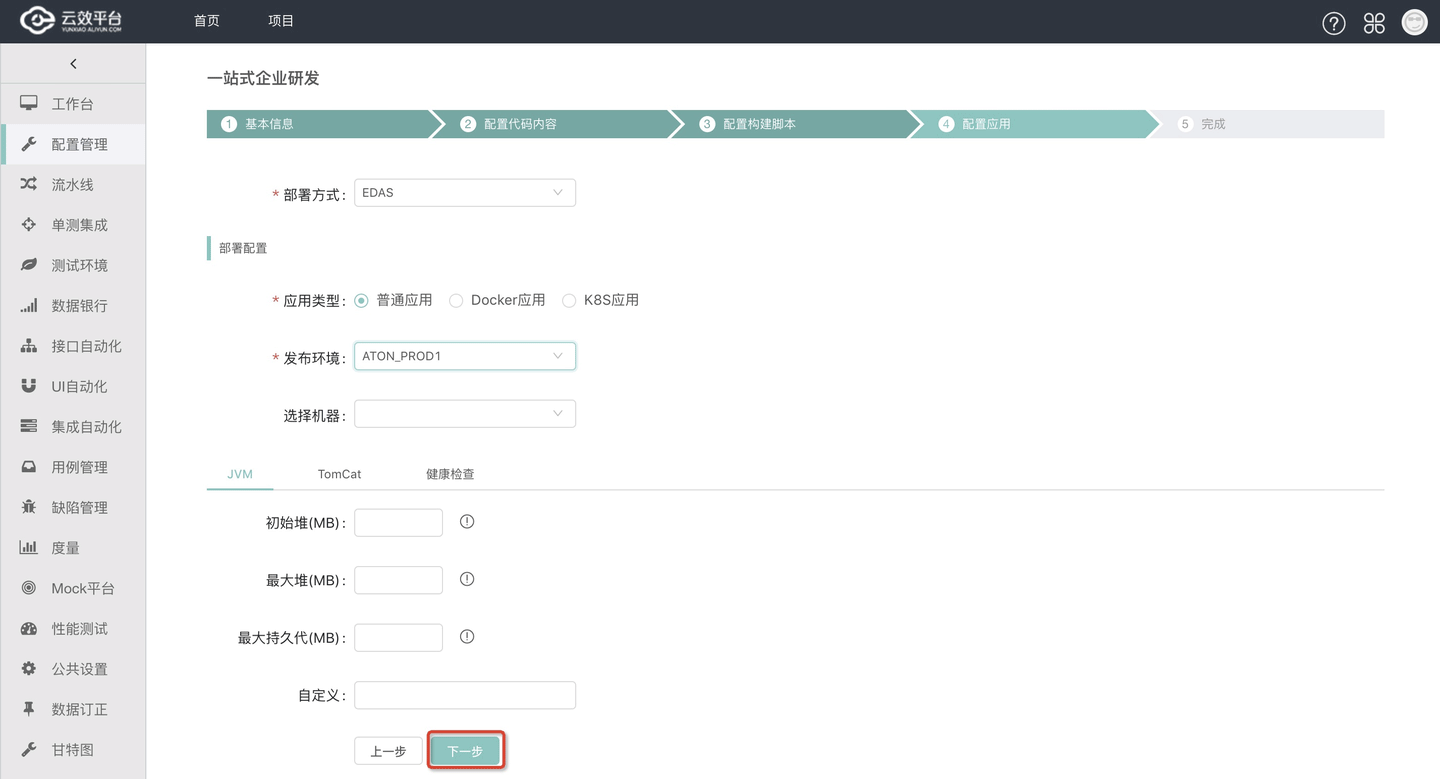This screenshot has height=779, width=1440.
Task: Click the 公共设置 gear icon
Action: (29, 668)
